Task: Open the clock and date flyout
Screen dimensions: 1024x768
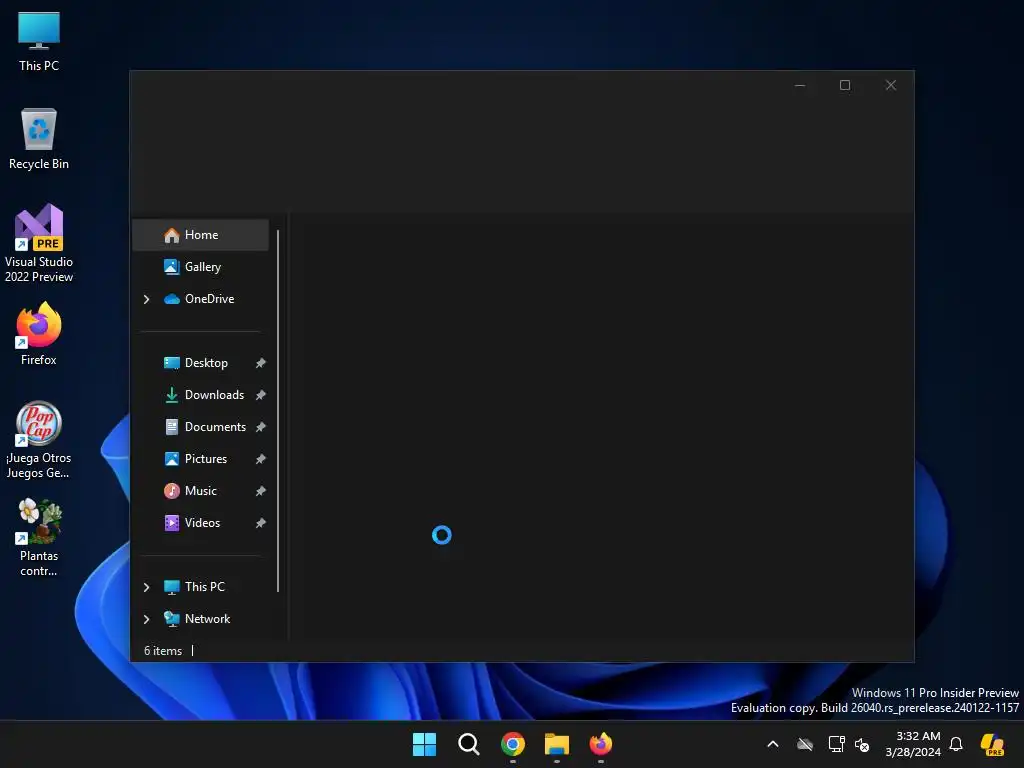Action: pos(913,744)
